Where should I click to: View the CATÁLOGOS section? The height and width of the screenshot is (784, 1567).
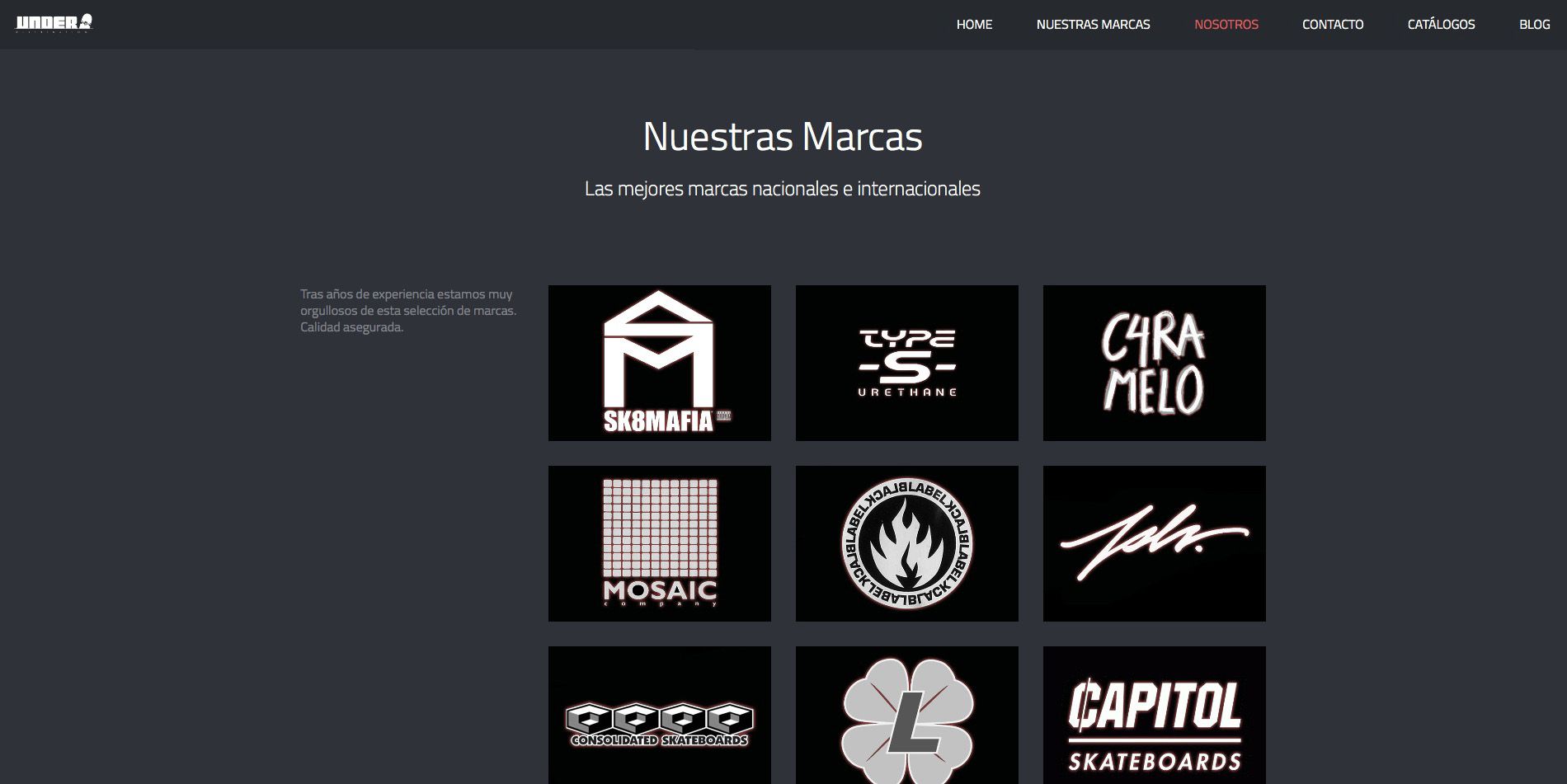click(x=1441, y=25)
